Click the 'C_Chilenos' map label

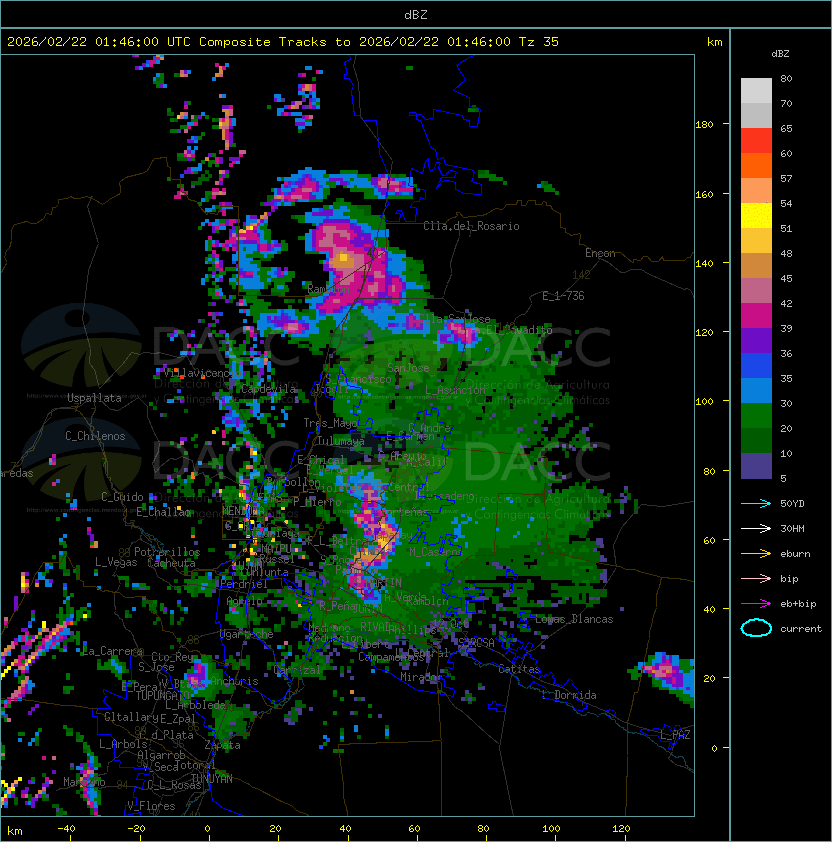coord(95,436)
